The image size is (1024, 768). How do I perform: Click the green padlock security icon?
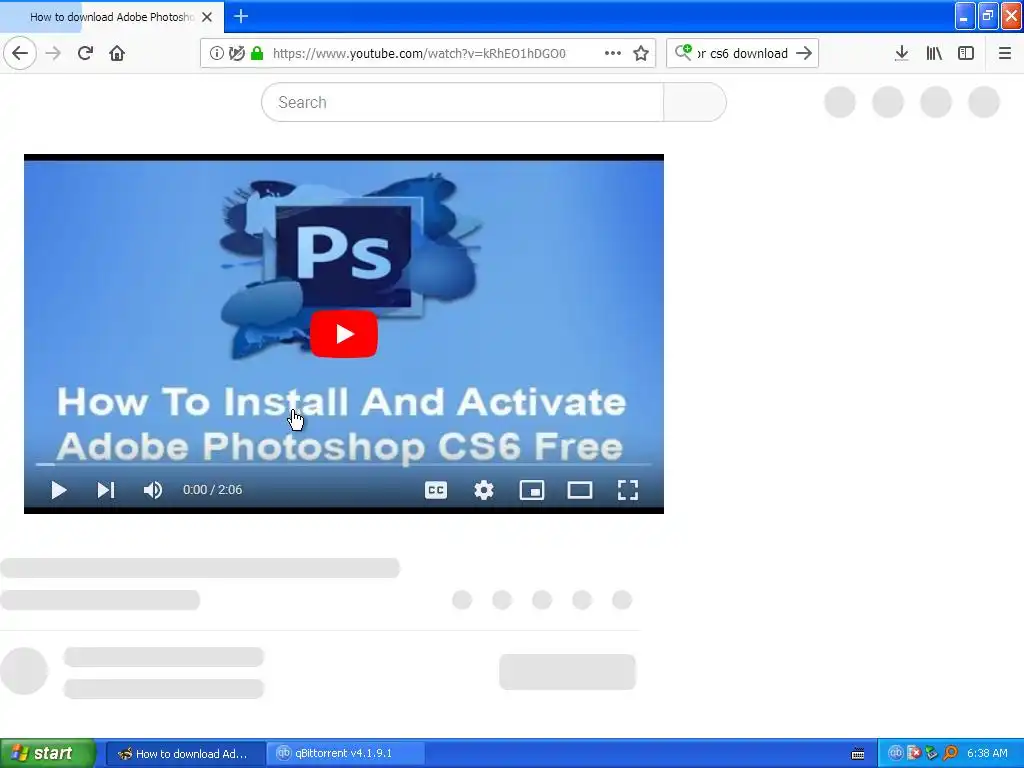[x=257, y=53]
